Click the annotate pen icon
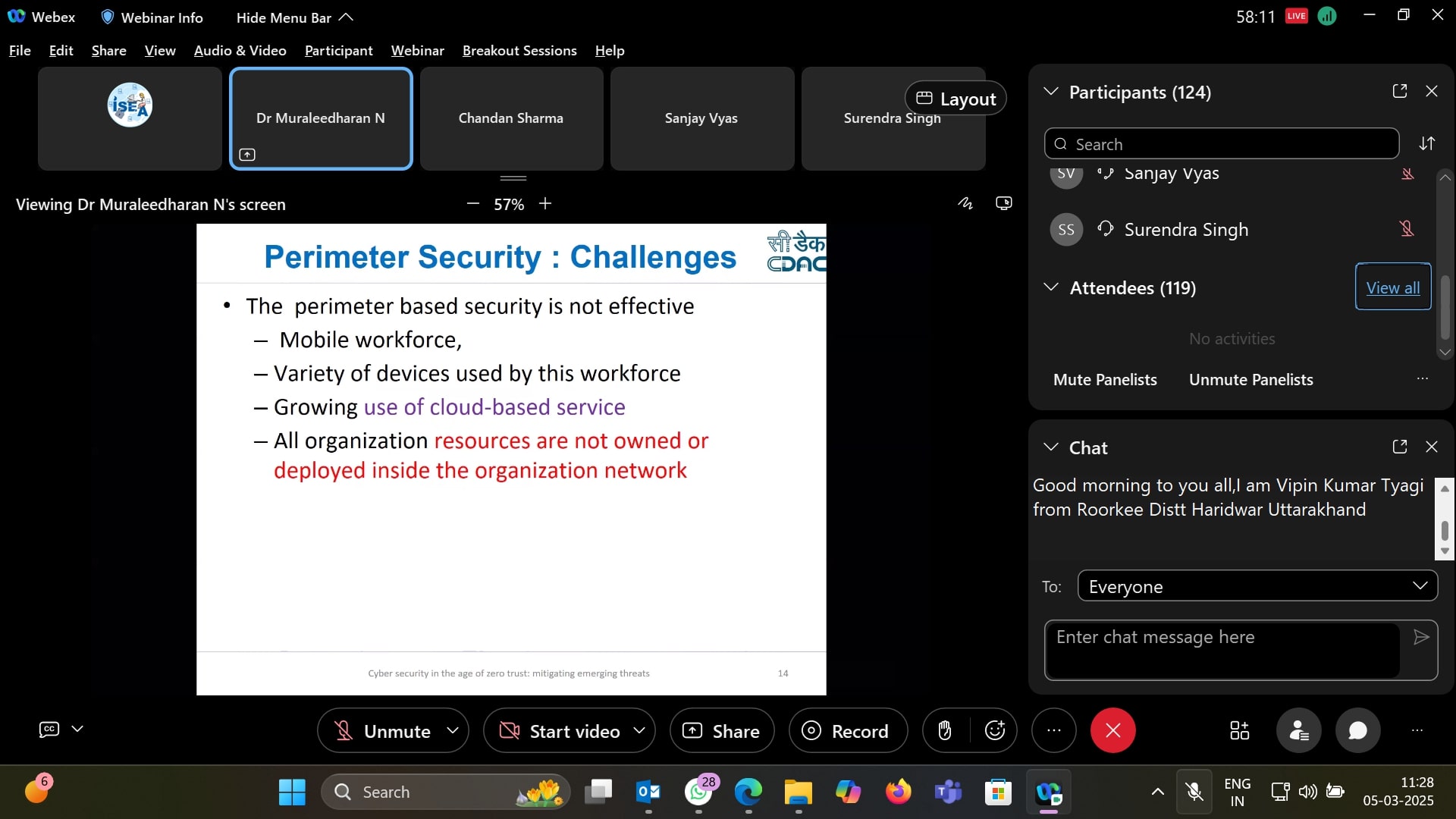The image size is (1456, 819). coord(965,203)
